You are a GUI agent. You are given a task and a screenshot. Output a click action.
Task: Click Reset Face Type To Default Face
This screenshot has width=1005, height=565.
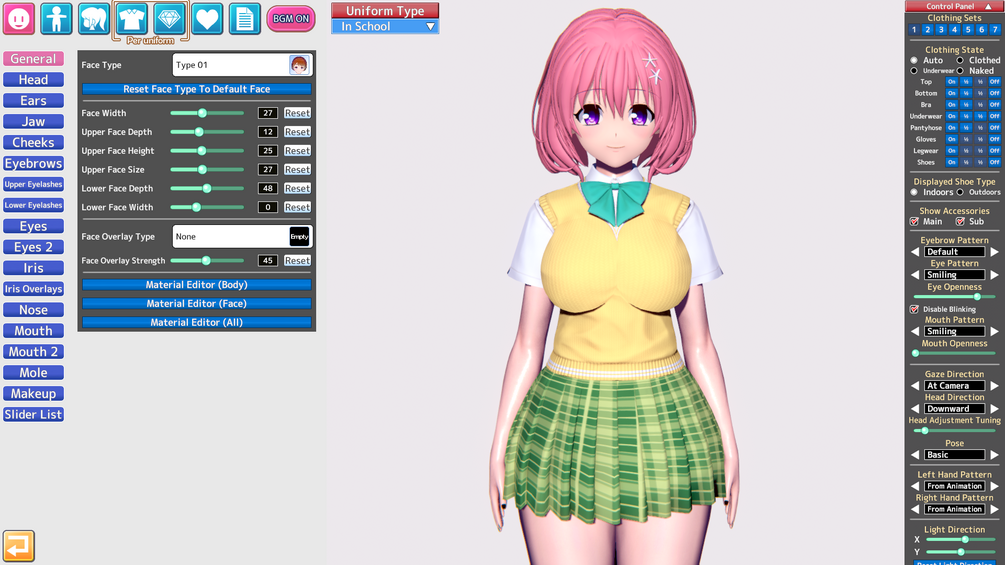click(197, 89)
